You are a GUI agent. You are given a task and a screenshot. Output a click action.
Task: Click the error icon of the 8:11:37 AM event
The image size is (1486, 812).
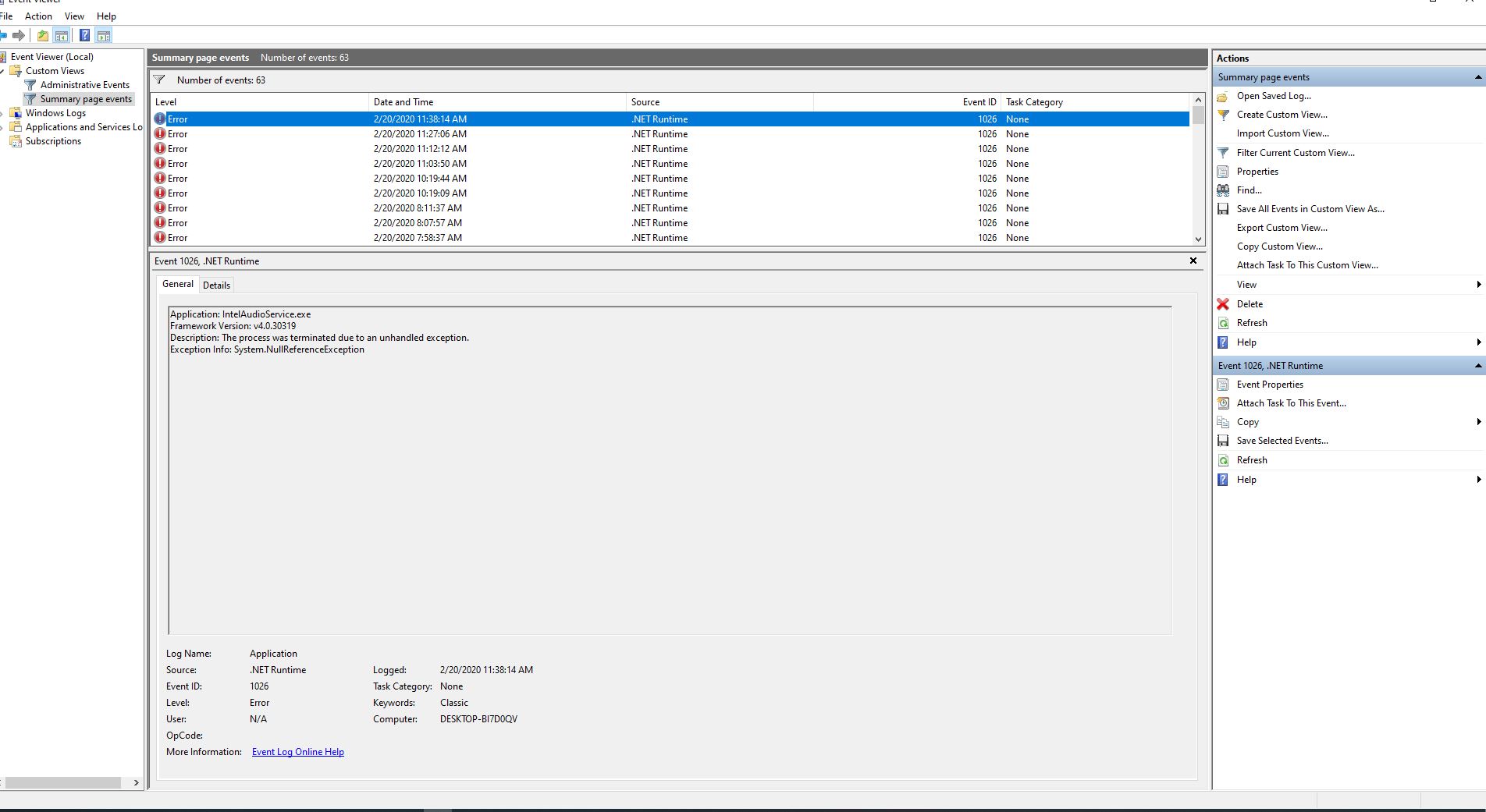click(160, 208)
